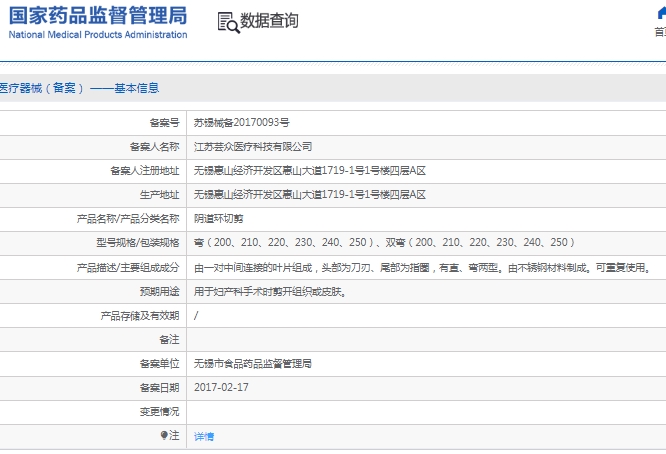
Task: Click the 注 lightbulb note icon
Action: 164,435
